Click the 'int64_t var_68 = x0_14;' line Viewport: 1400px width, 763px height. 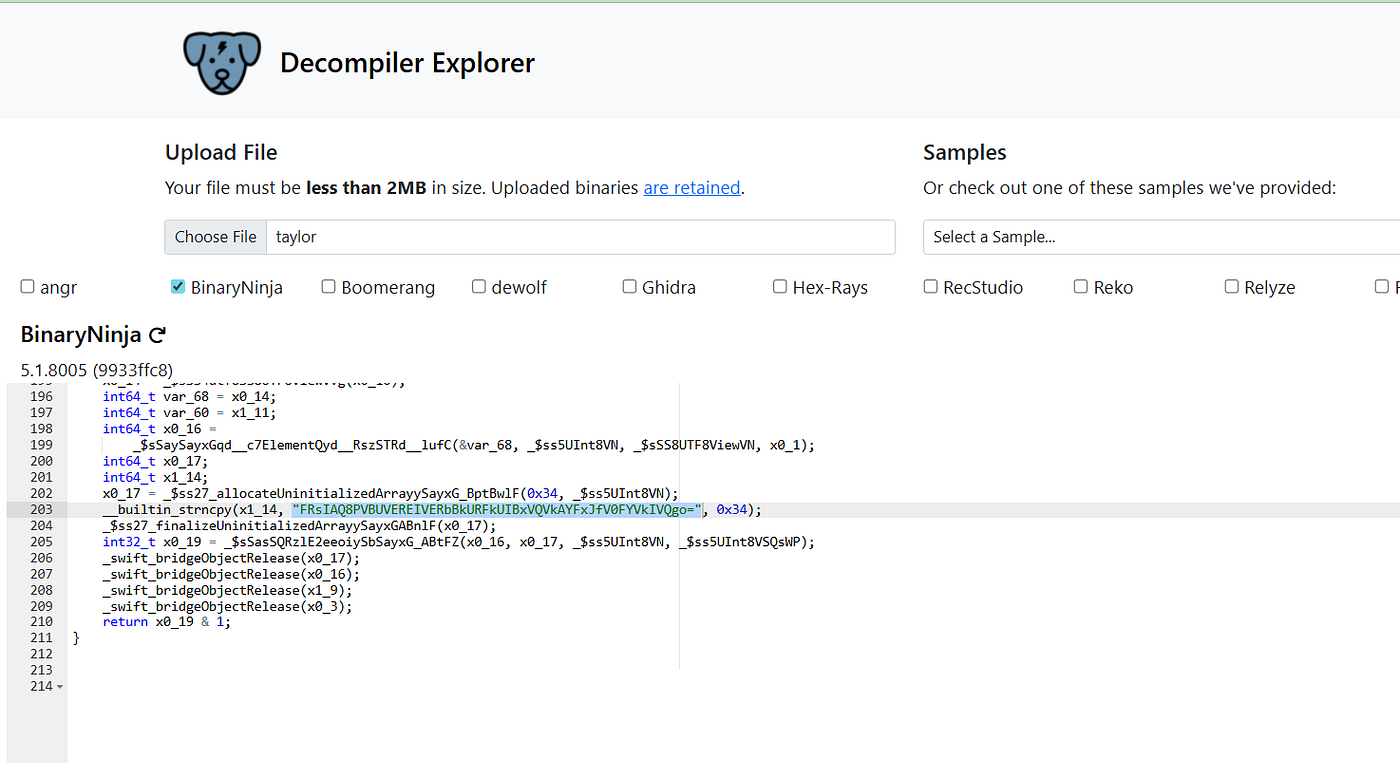pos(190,396)
